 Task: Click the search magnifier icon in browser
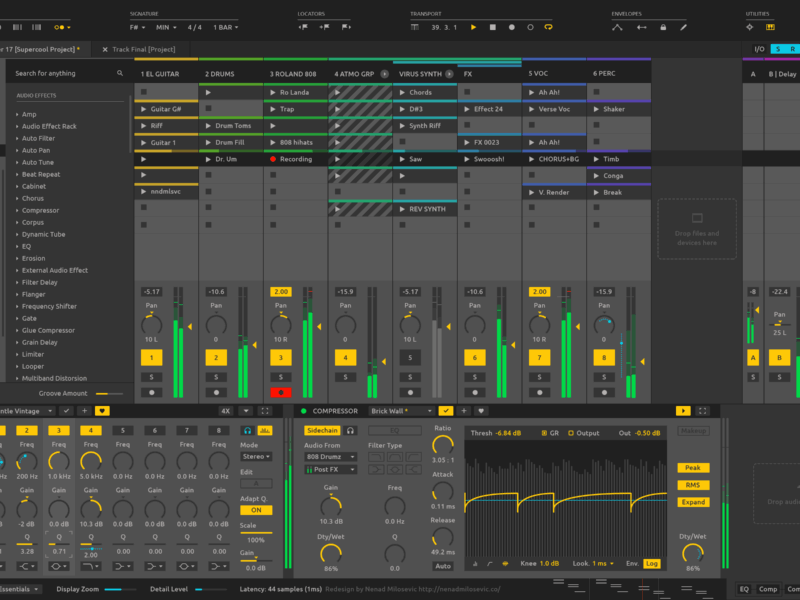pyautogui.click(x=120, y=73)
